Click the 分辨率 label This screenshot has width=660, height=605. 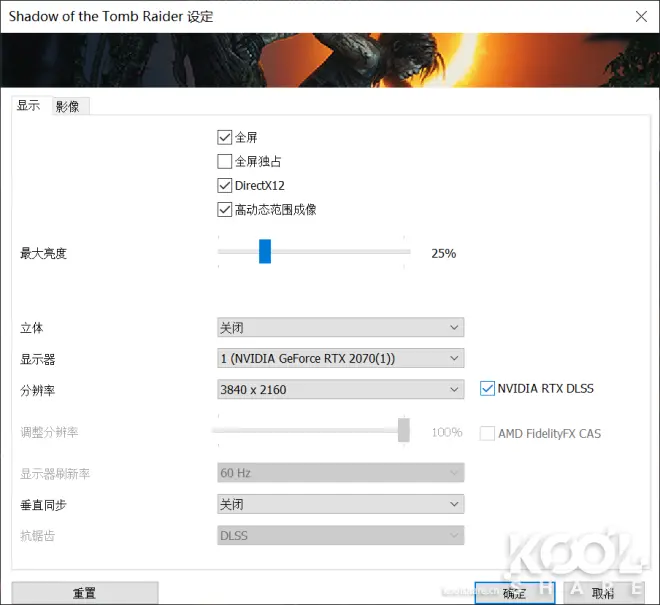coord(37,390)
